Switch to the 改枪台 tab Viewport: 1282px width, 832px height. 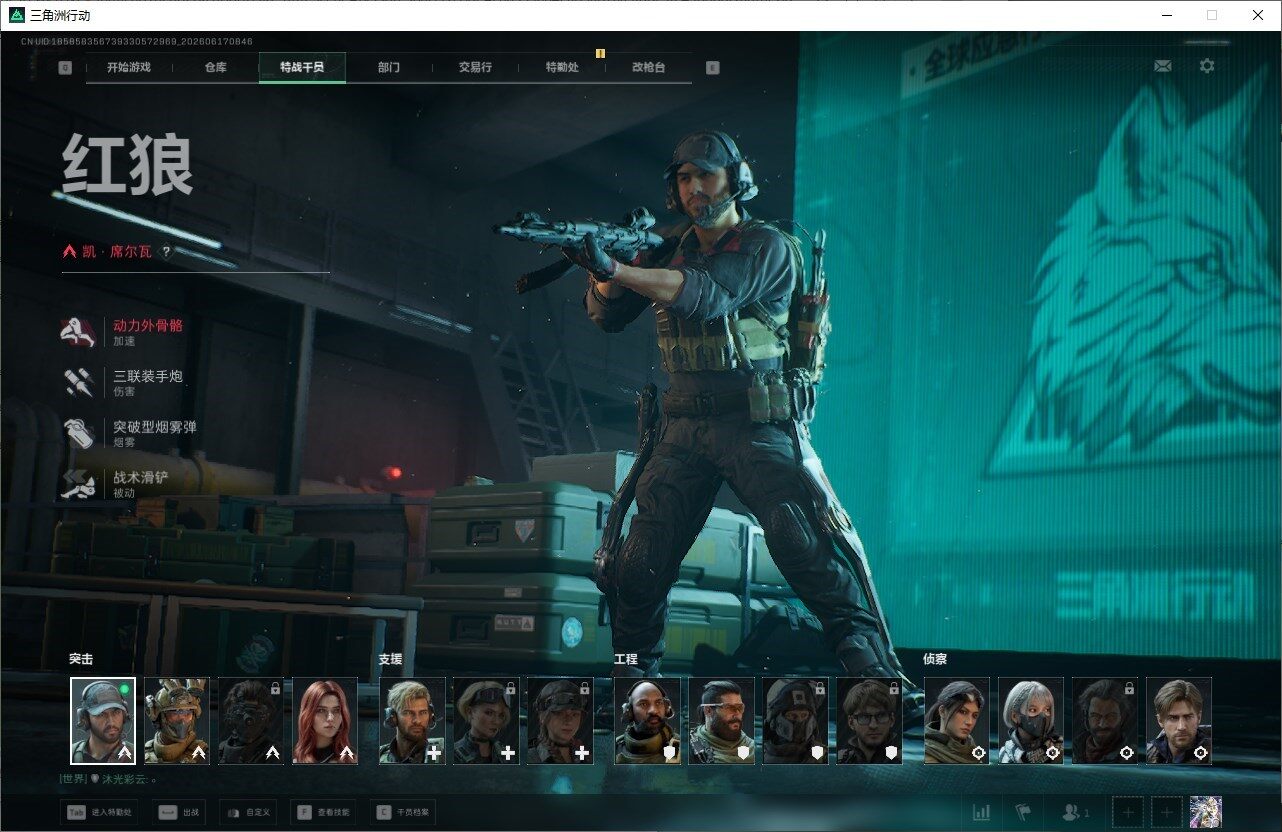(x=648, y=68)
